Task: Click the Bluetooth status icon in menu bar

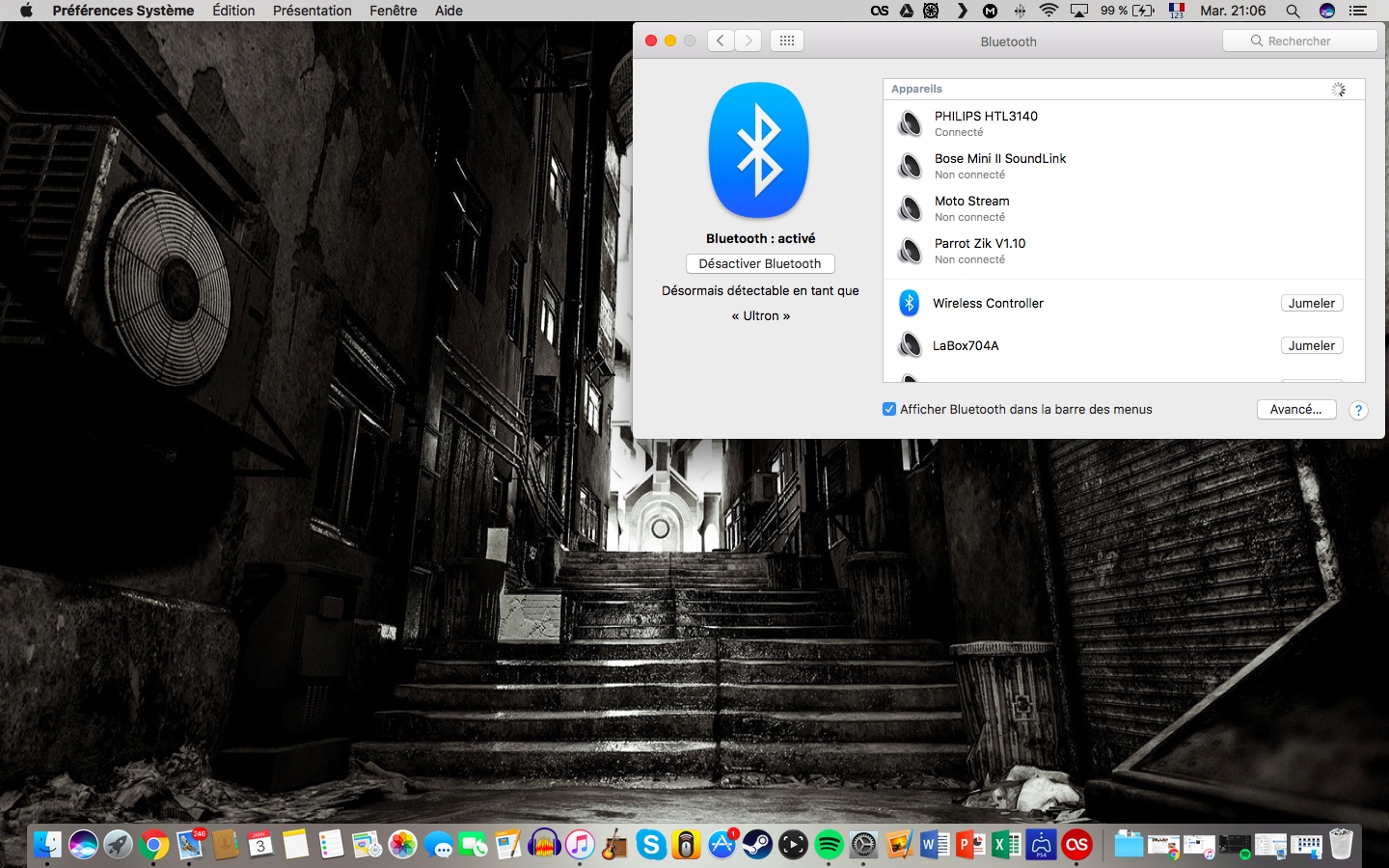Action: point(1020,11)
